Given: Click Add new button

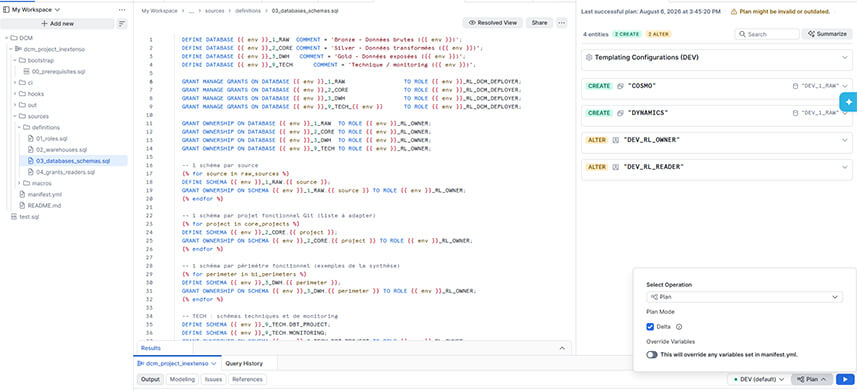Looking at the screenshot, I should pos(57,24).
